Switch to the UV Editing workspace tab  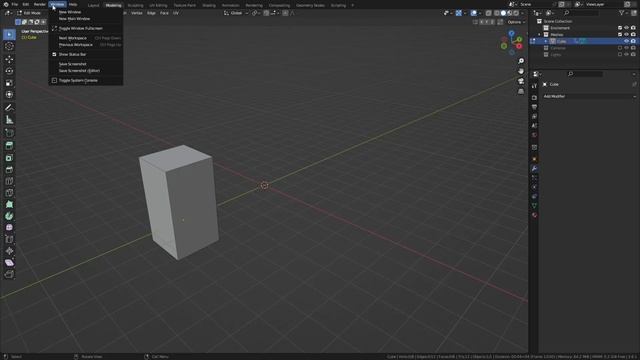[158, 5]
